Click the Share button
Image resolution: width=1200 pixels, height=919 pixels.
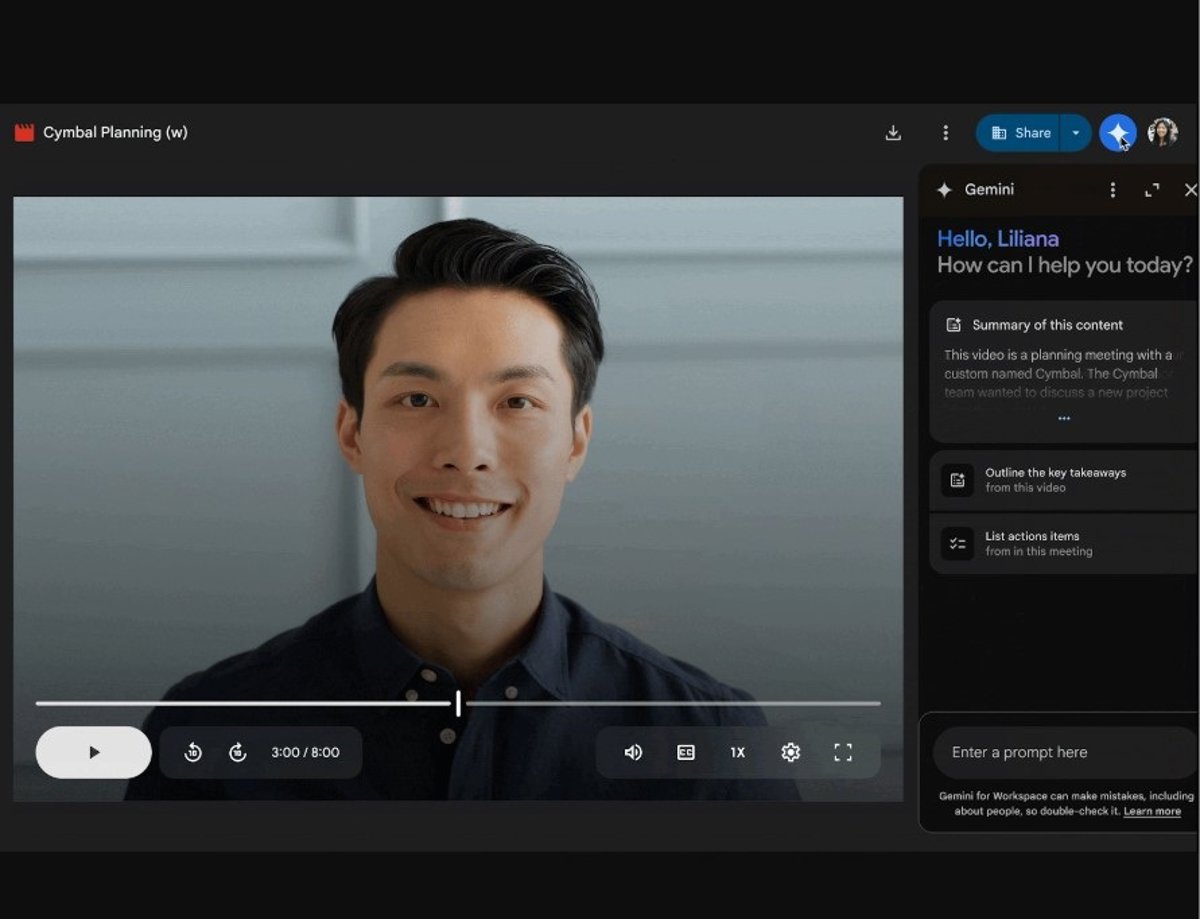(1020, 133)
